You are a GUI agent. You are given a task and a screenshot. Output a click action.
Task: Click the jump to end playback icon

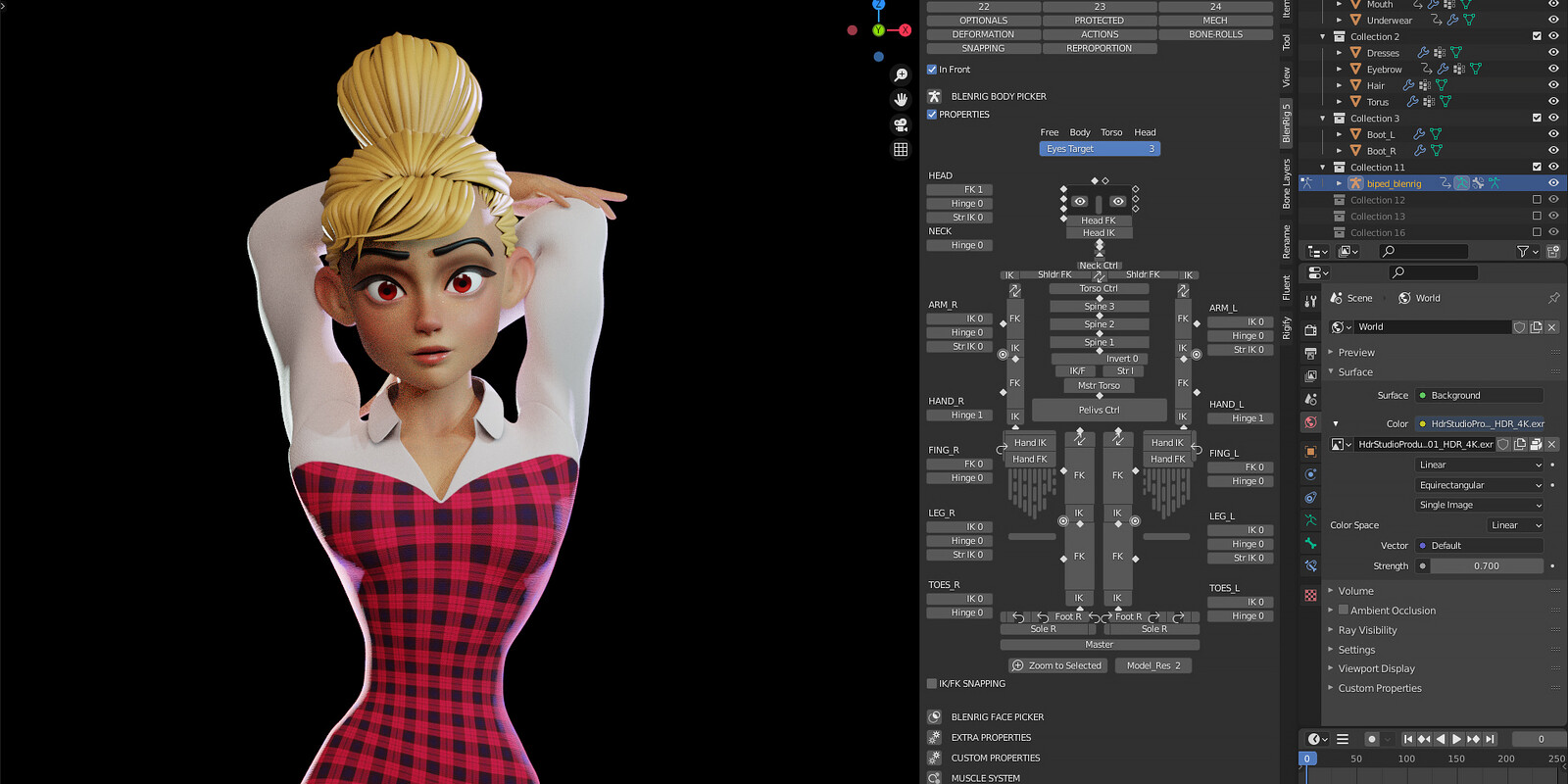(x=1490, y=739)
